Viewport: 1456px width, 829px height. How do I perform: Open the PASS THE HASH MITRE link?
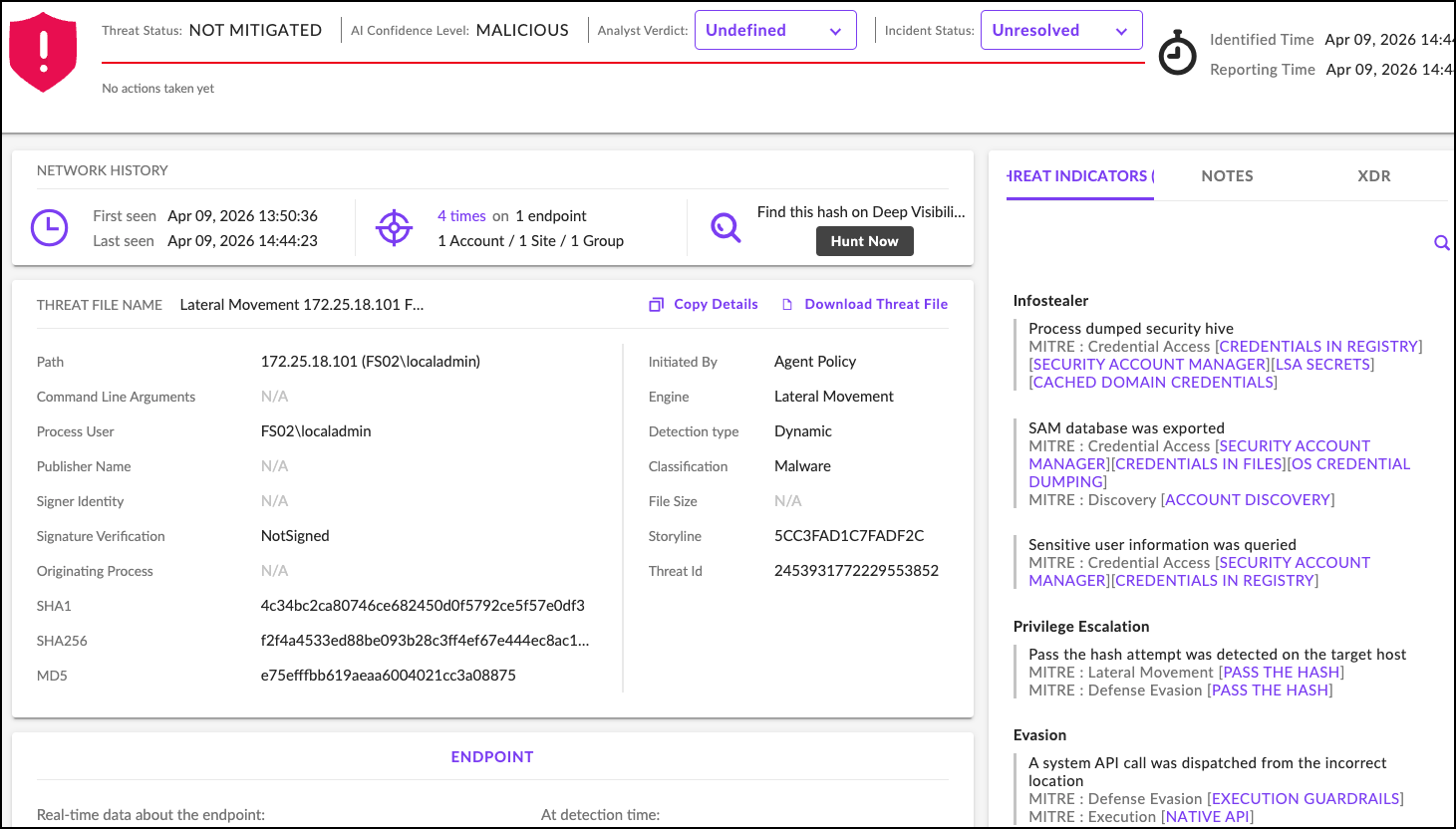pos(1280,672)
